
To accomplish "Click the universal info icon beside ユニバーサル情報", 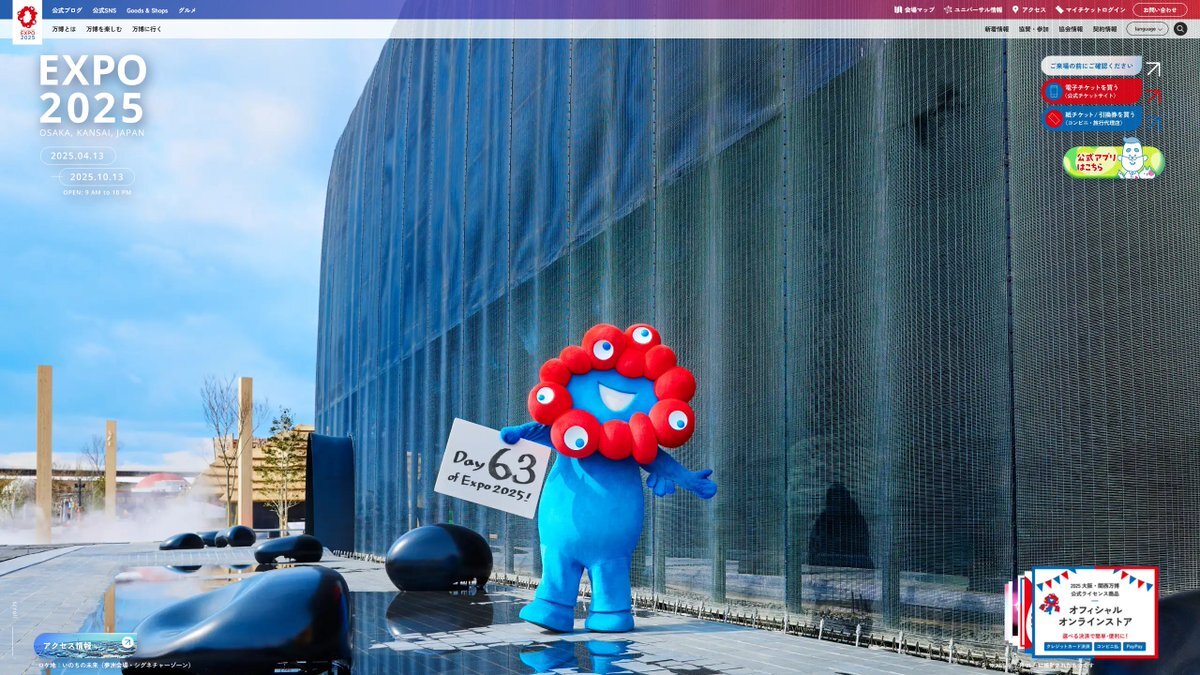I will [947, 10].
